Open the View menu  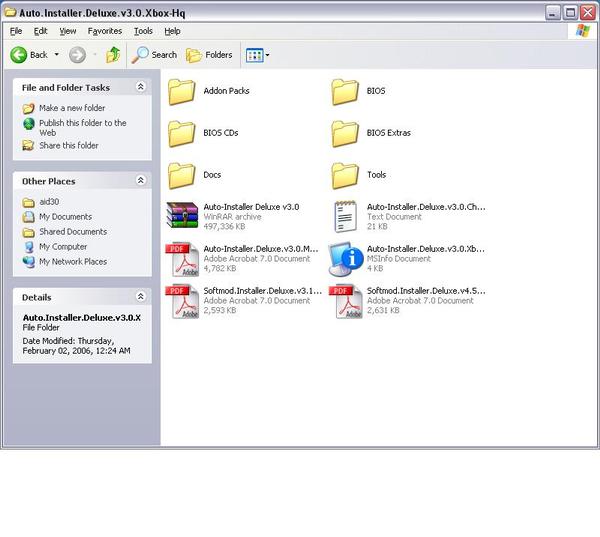point(68,31)
